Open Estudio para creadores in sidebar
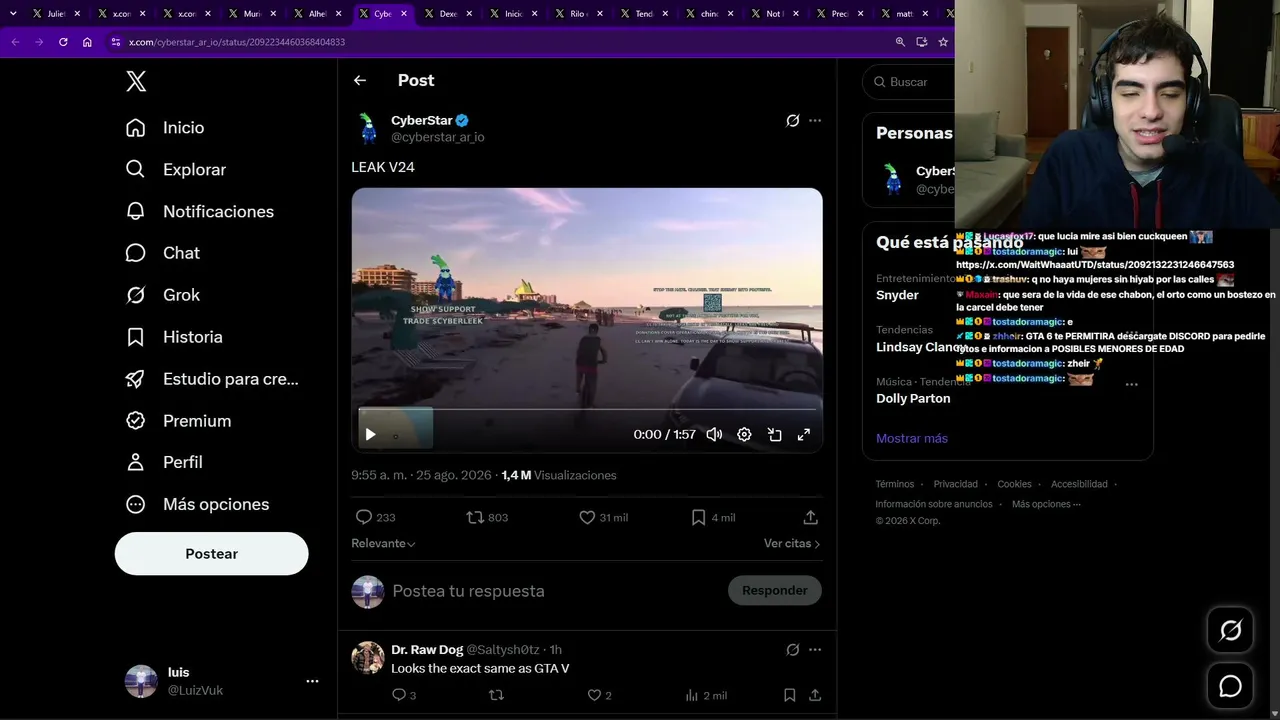This screenshot has width=1280, height=720. (x=212, y=379)
